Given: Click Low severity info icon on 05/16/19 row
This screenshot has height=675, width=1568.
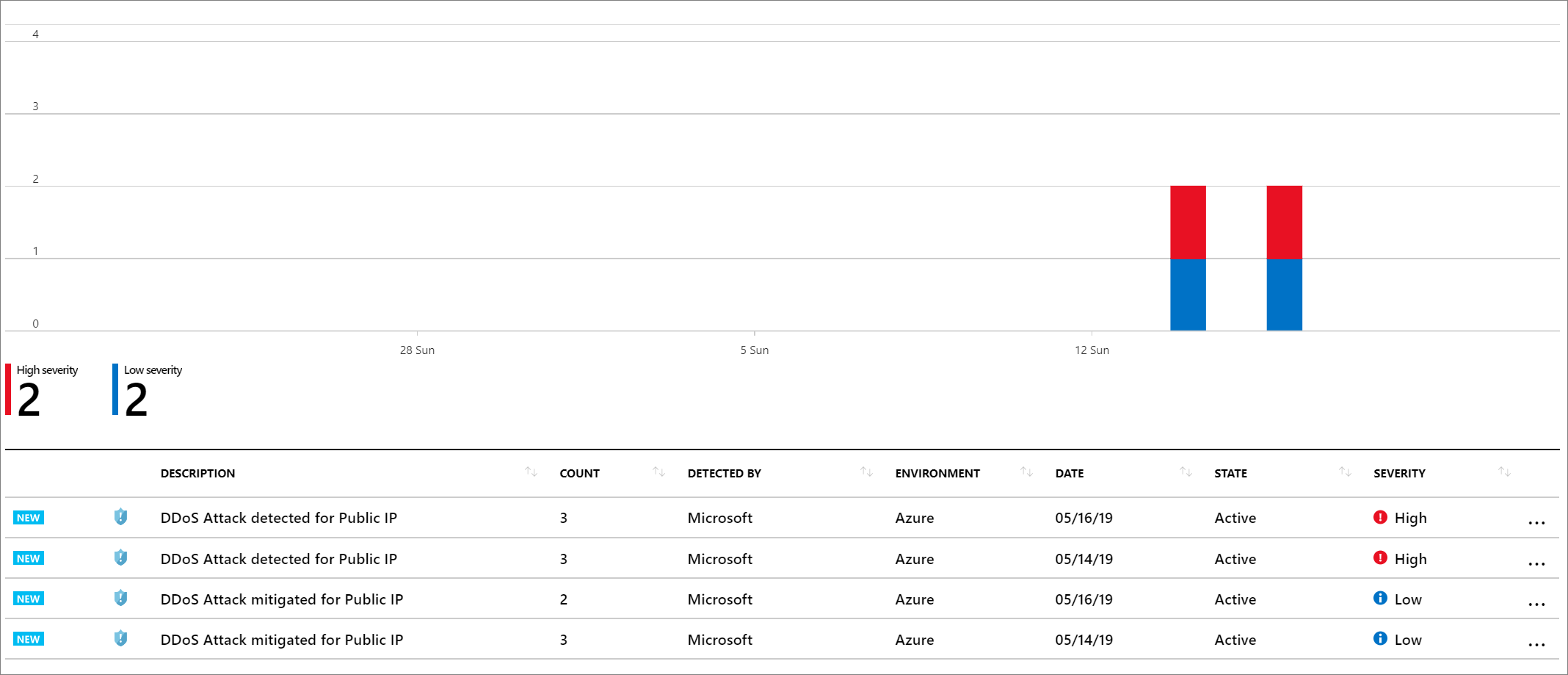Looking at the screenshot, I should (x=1380, y=598).
